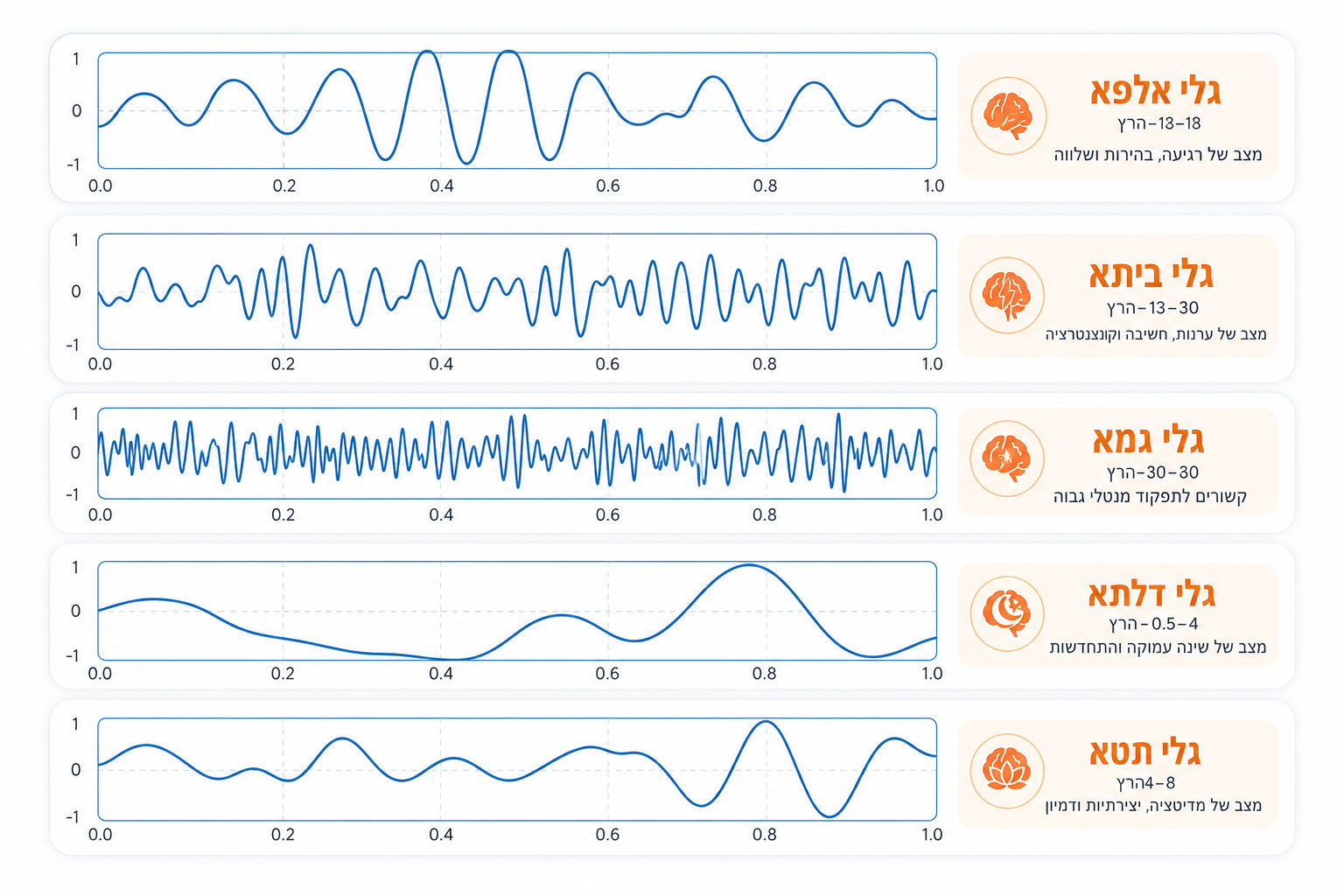
Task: Click the text קשורים לתפקוד מנטלי גבוה
Action: [1150, 497]
